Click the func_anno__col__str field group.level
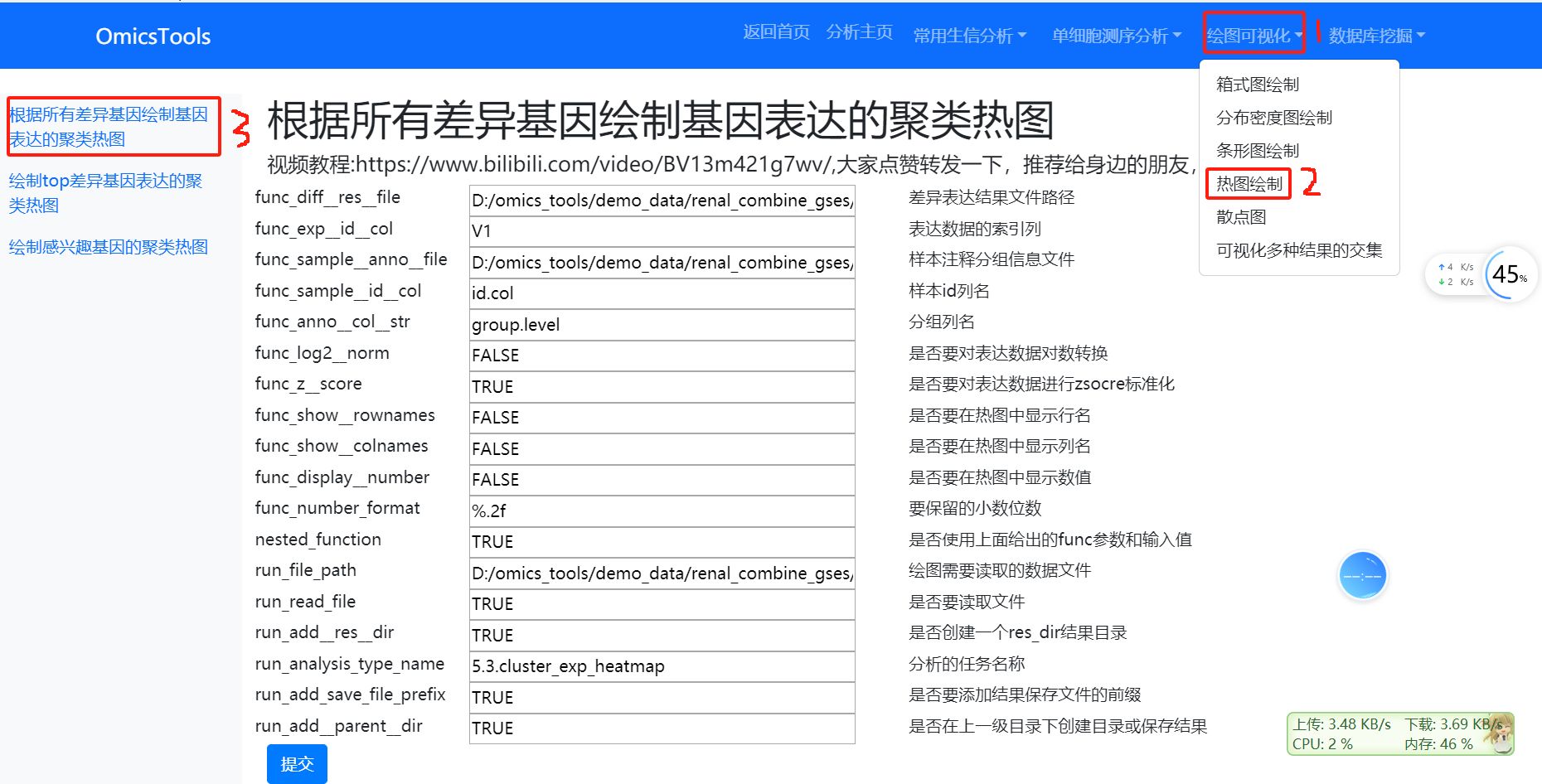The width and height of the screenshot is (1542, 784). [x=662, y=325]
